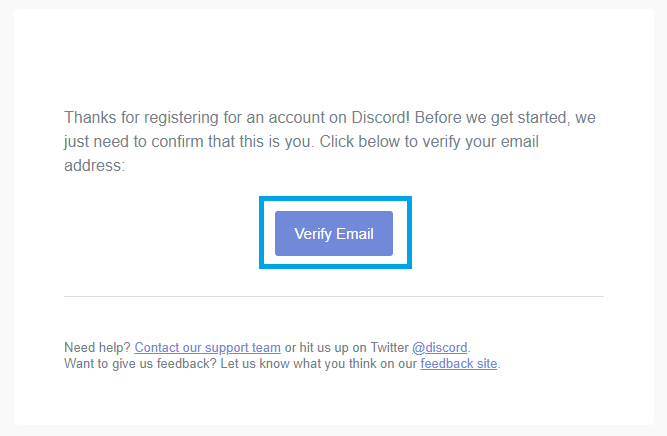The image size is (667, 436).
Task: Click the word "Discord!" in the message
Action: [x=380, y=117]
